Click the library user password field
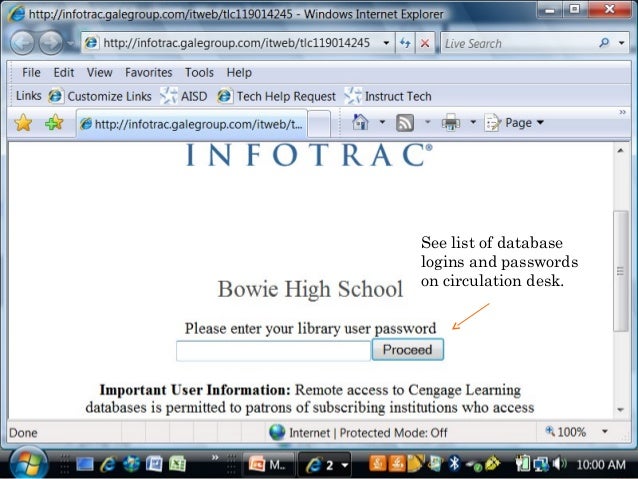The height and width of the screenshot is (479, 638). [x=273, y=351]
